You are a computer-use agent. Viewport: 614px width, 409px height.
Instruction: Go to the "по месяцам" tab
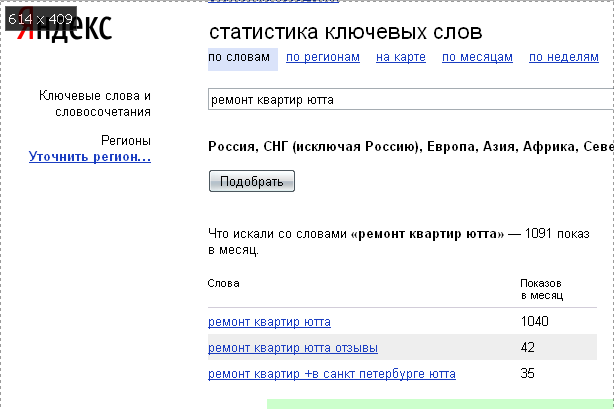click(x=477, y=58)
